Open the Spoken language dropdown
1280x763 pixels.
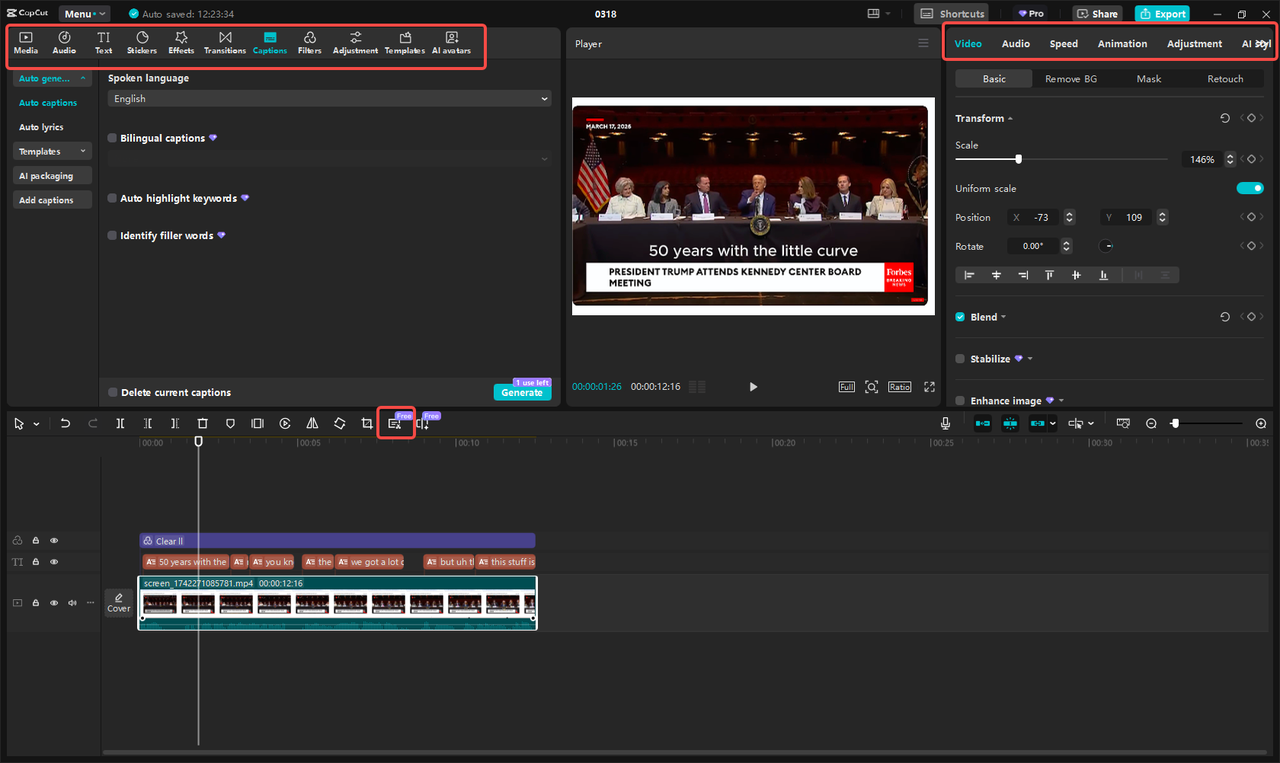(x=329, y=98)
